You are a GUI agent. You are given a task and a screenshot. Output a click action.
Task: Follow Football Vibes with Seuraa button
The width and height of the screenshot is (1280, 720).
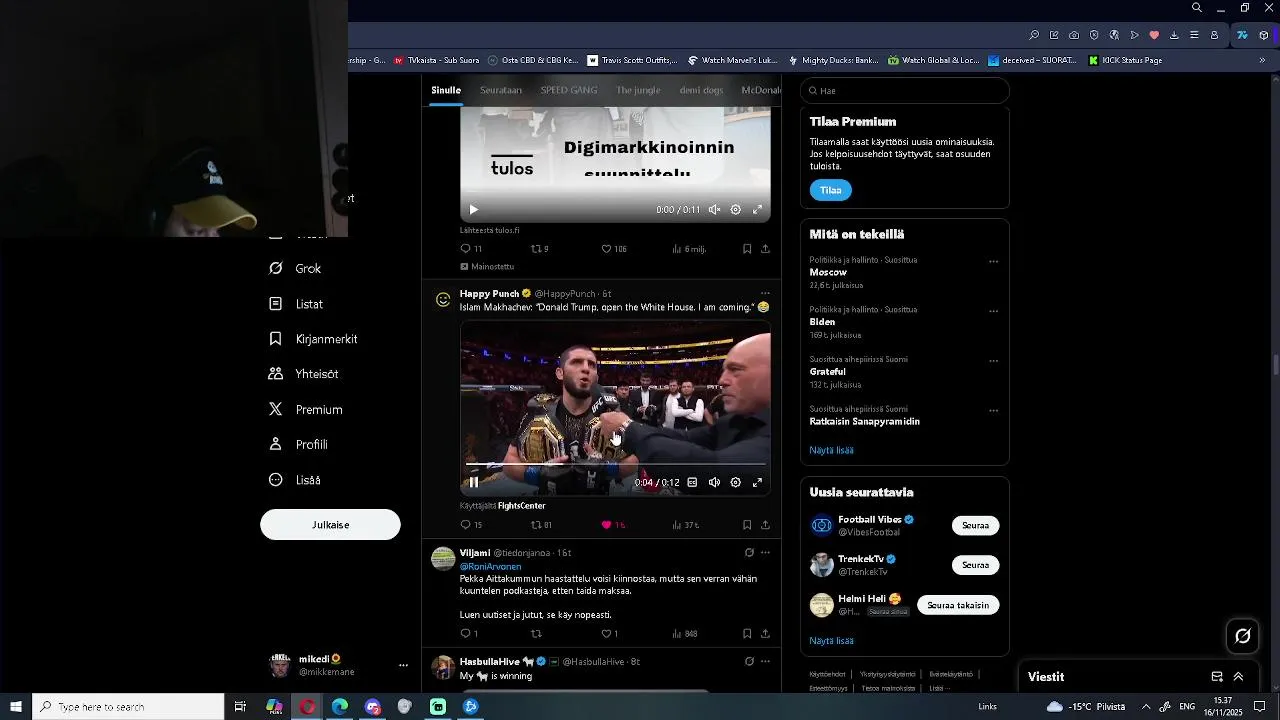click(x=975, y=525)
